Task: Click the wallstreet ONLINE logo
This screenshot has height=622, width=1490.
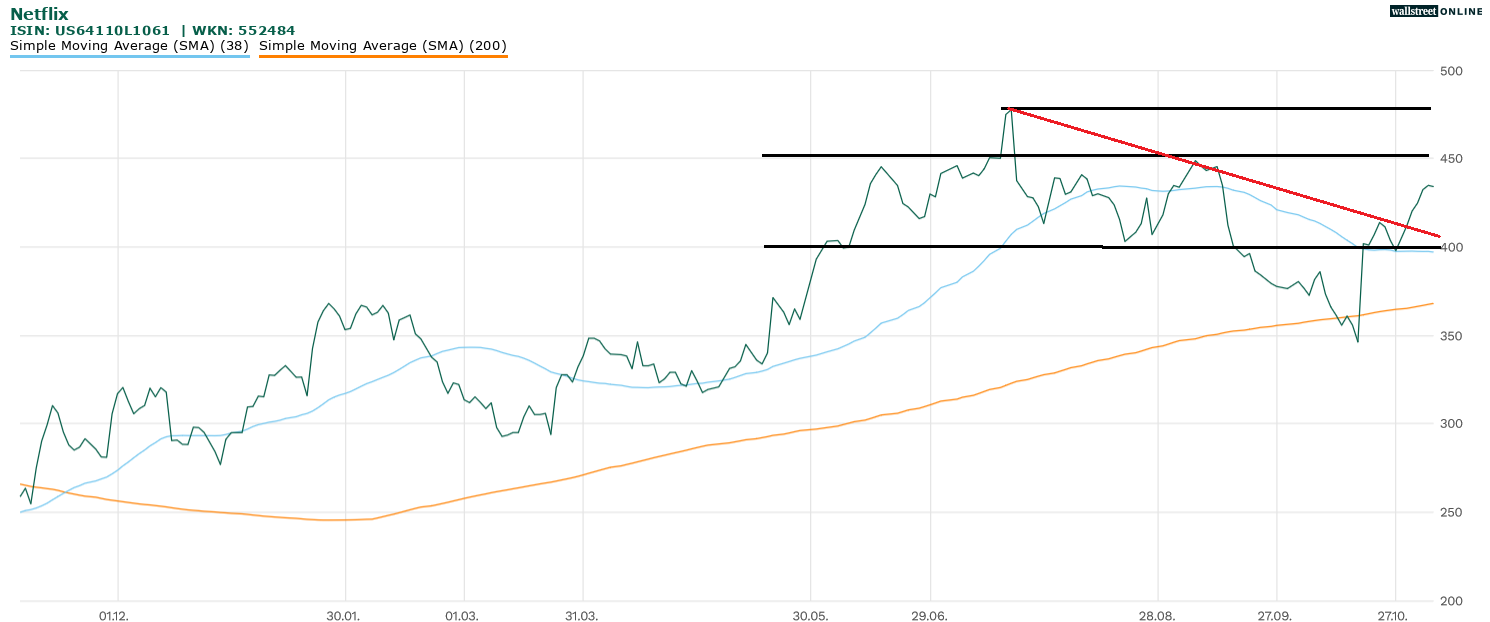Action: [1436, 11]
